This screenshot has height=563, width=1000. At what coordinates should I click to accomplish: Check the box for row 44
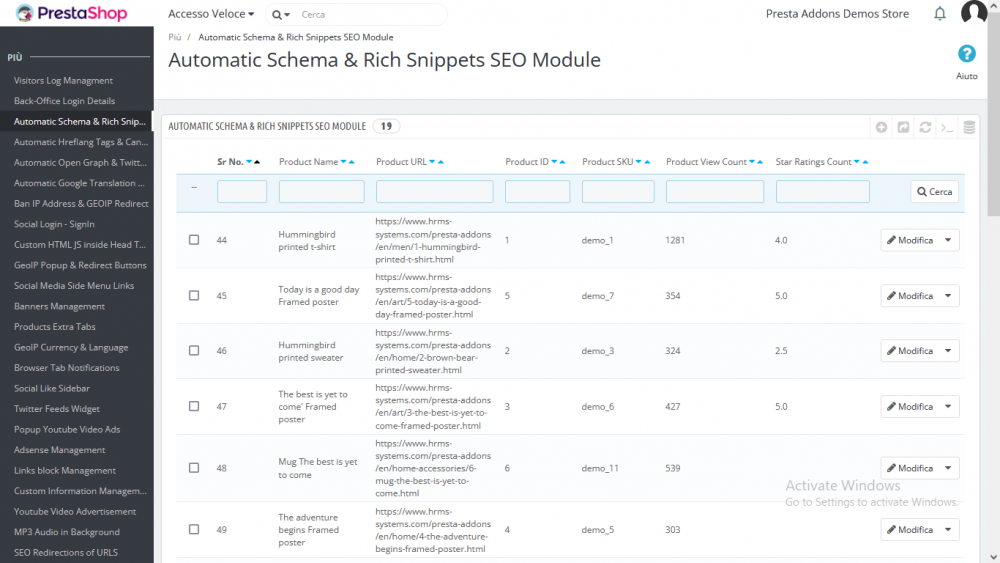pos(194,240)
